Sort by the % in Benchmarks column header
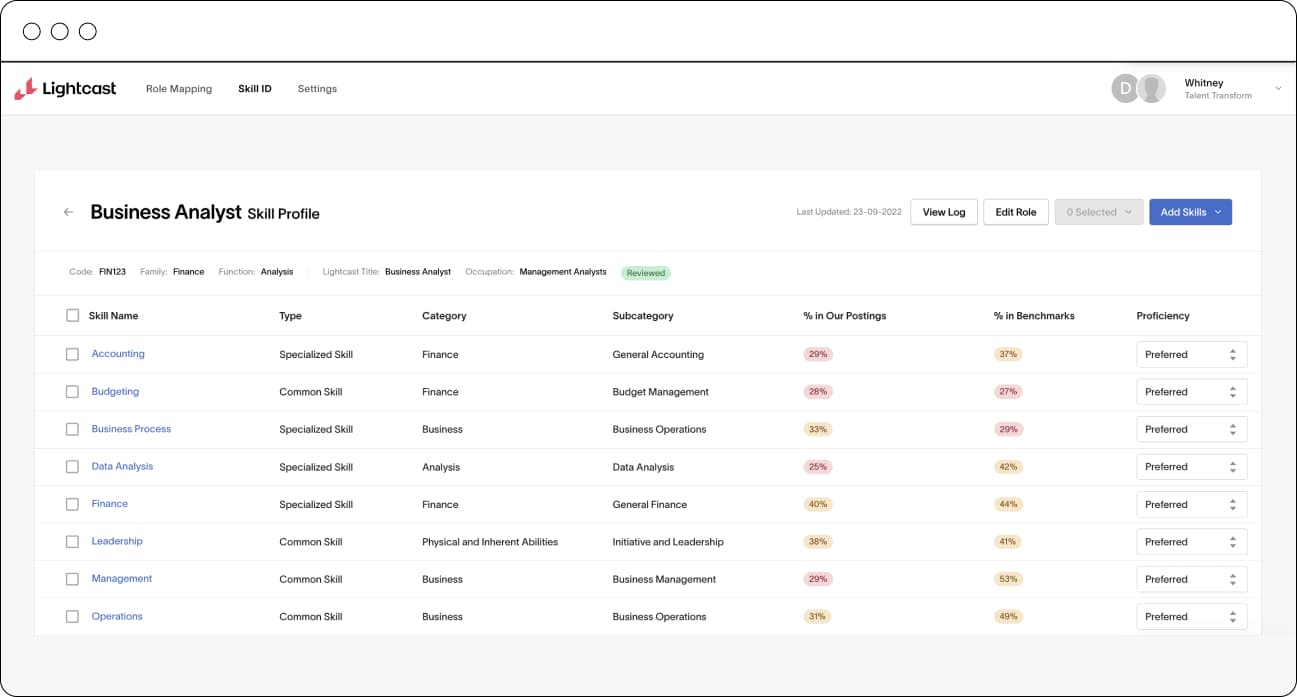The width and height of the screenshot is (1297, 697). (x=1033, y=316)
